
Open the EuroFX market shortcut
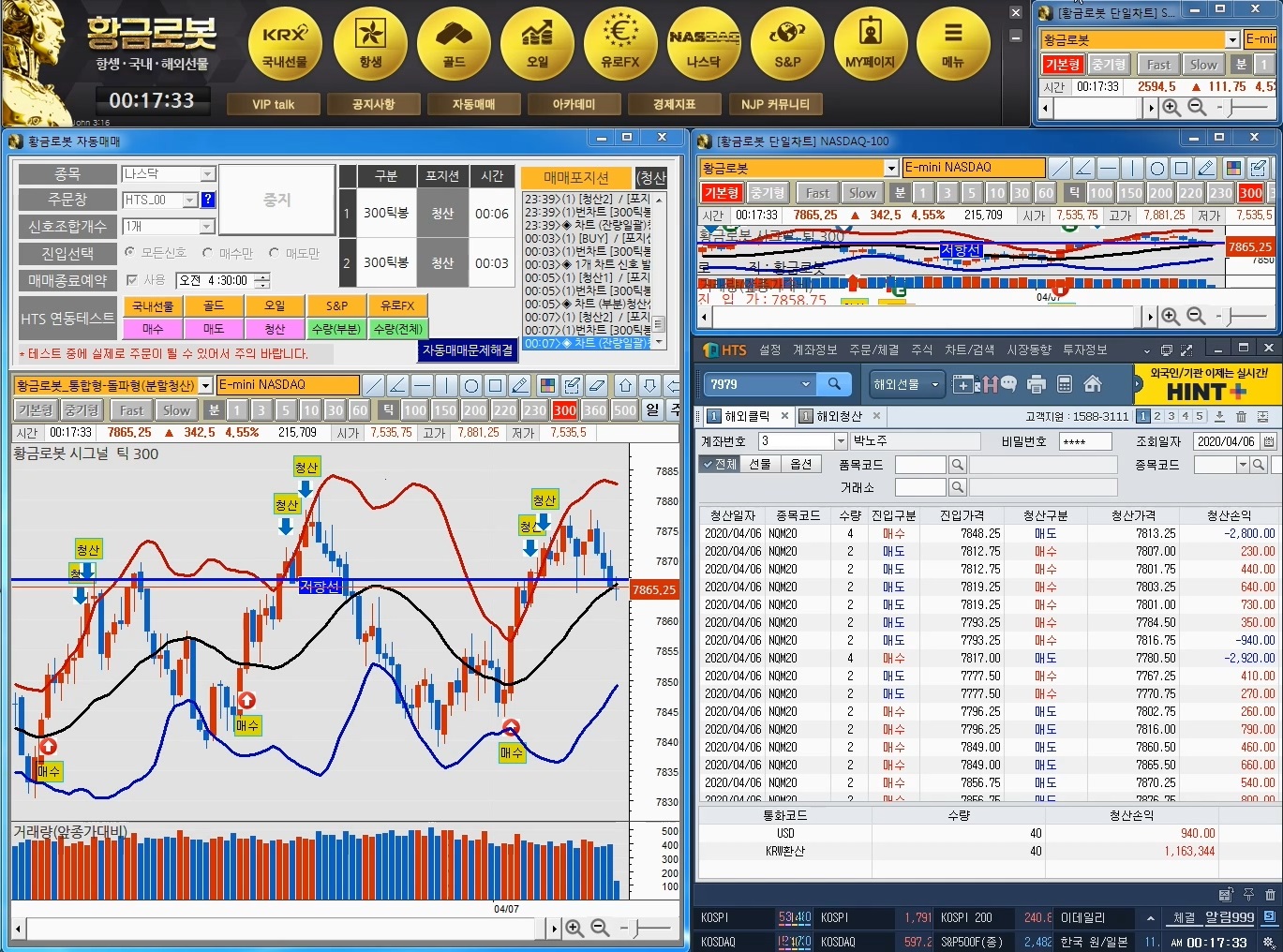tap(620, 43)
